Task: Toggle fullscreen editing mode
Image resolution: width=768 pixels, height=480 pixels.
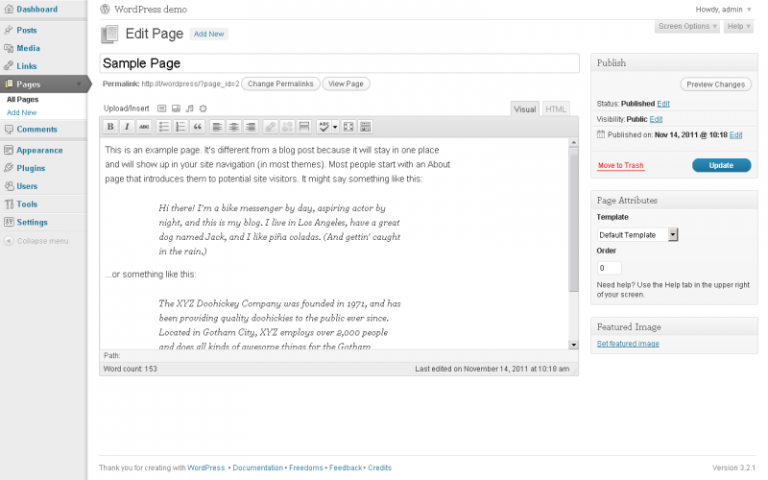Action: coord(348,127)
